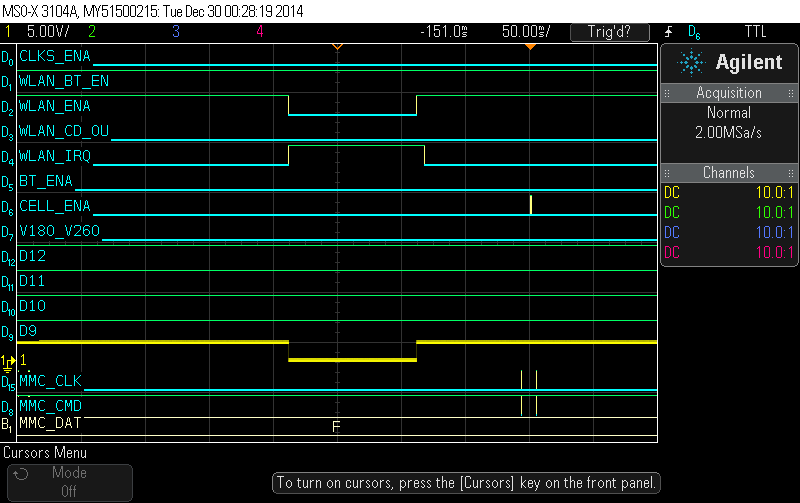Click the time delay value -151.0
Viewport: 800px width, 503px height.
click(x=444, y=32)
